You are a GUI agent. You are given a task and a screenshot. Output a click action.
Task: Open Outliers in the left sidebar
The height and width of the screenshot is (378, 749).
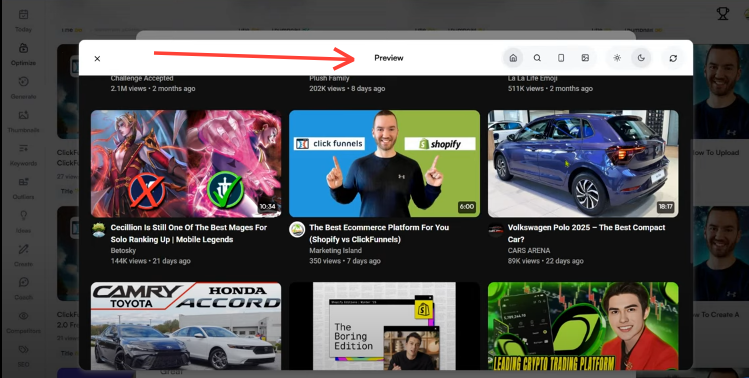tap(23, 188)
